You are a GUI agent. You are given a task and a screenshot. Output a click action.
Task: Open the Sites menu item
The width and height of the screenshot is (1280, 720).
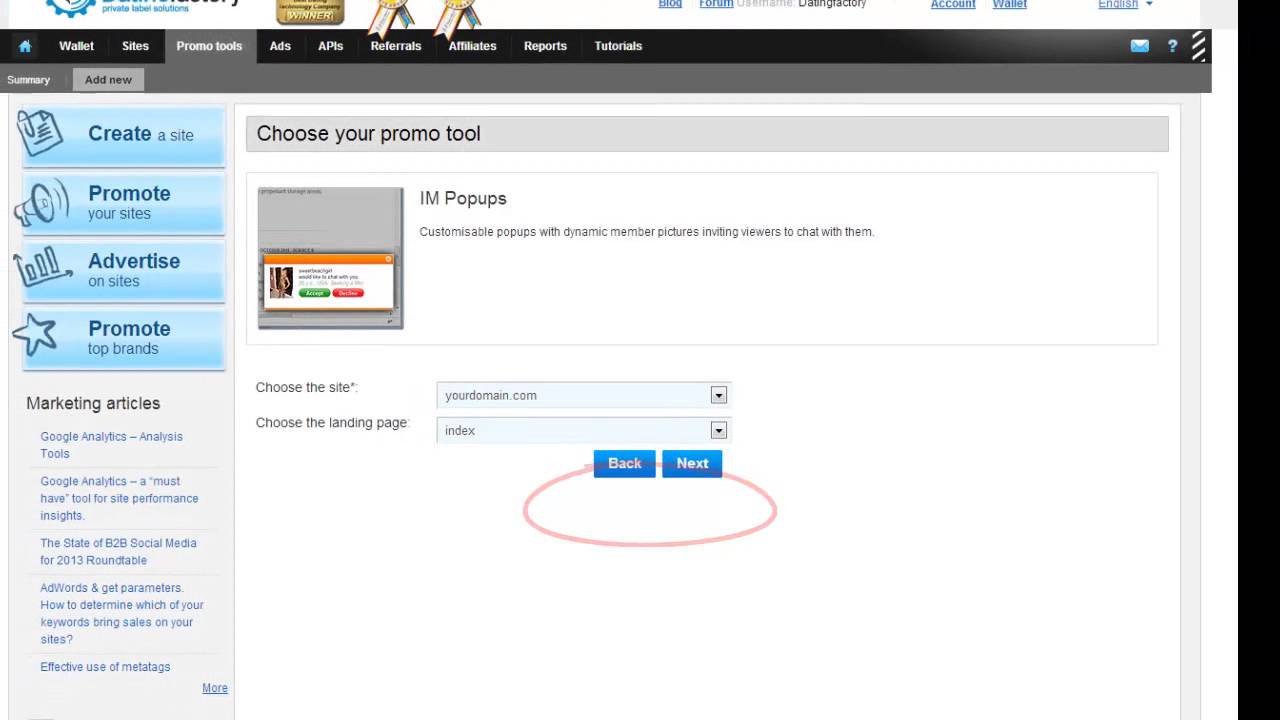coord(135,46)
